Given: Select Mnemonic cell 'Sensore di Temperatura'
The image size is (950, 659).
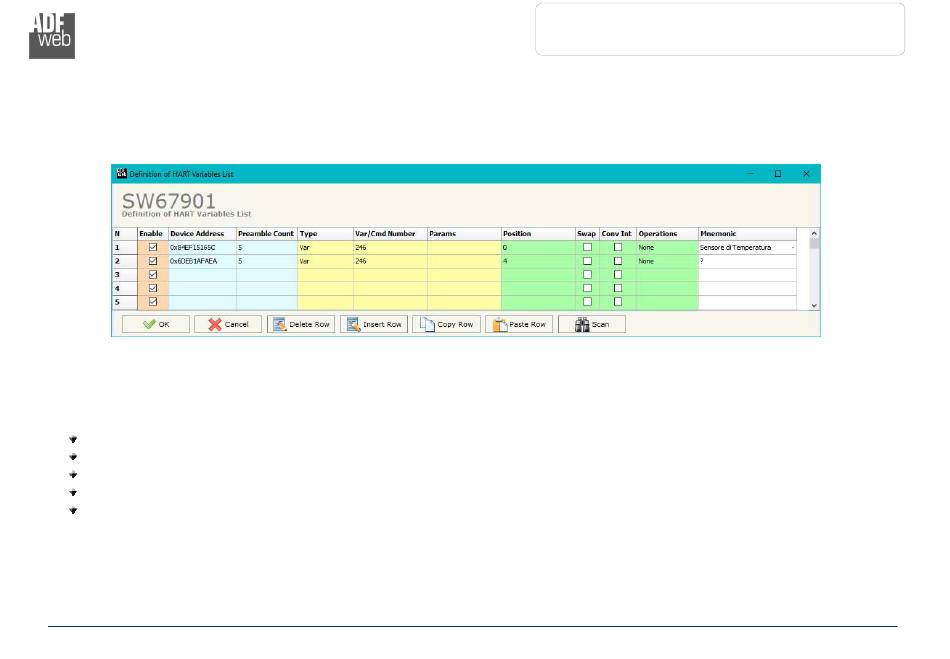Looking at the screenshot, I should click(747, 248).
